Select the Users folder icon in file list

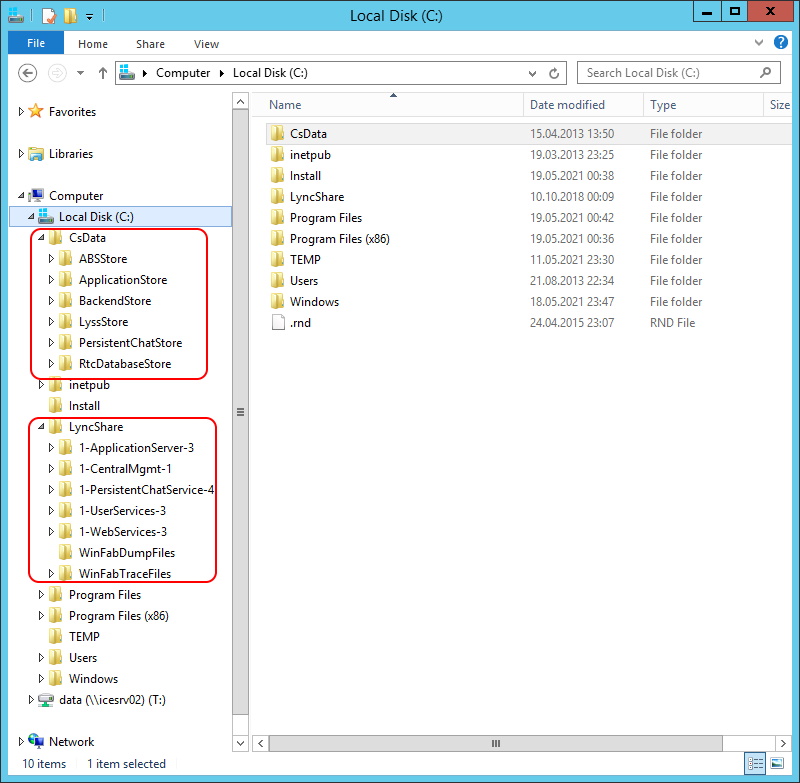tap(277, 280)
